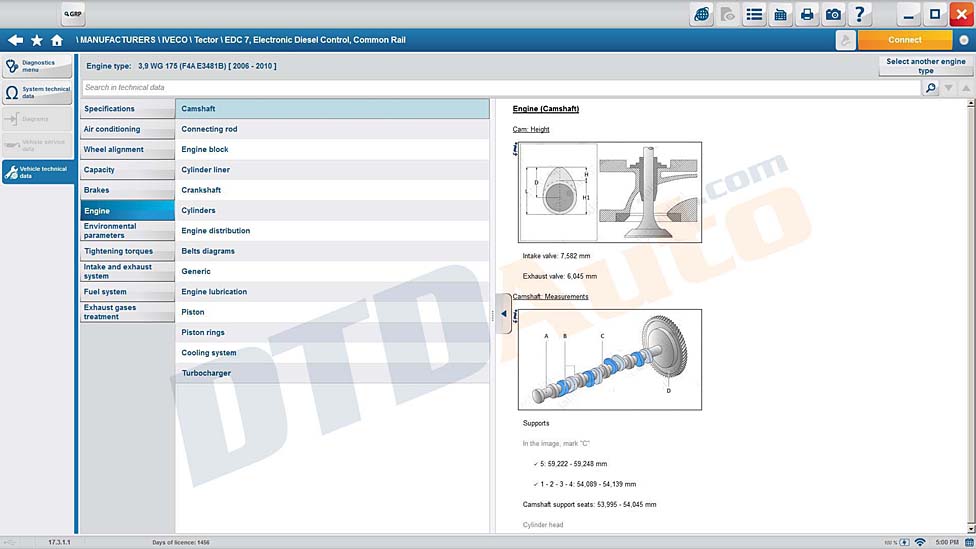Open the Generic entry
This screenshot has width=976, height=549.
pos(332,271)
